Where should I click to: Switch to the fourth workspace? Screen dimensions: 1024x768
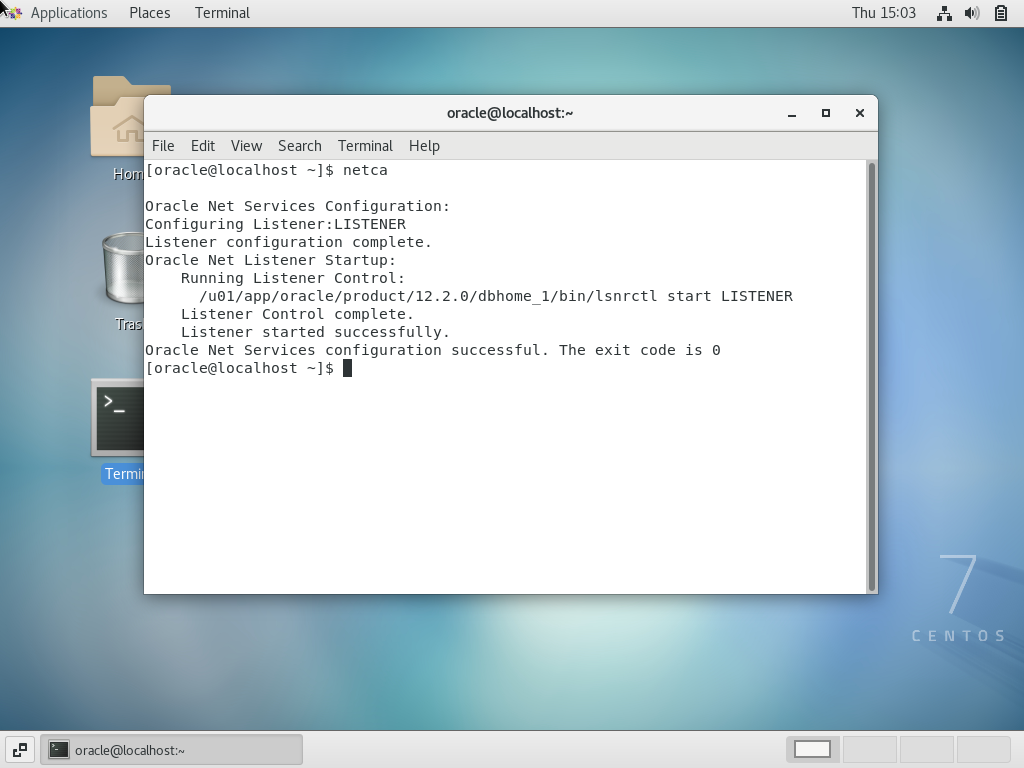[x=984, y=749]
